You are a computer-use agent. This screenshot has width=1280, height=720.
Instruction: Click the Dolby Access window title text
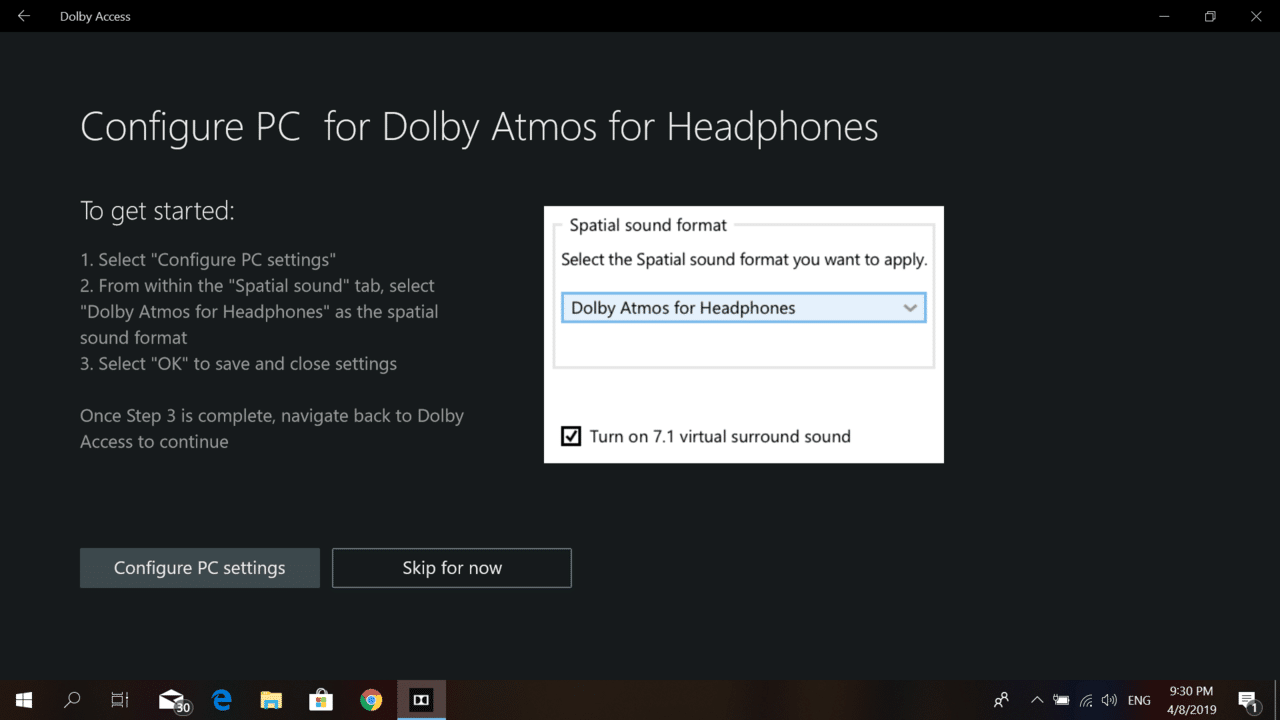[x=95, y=16]
